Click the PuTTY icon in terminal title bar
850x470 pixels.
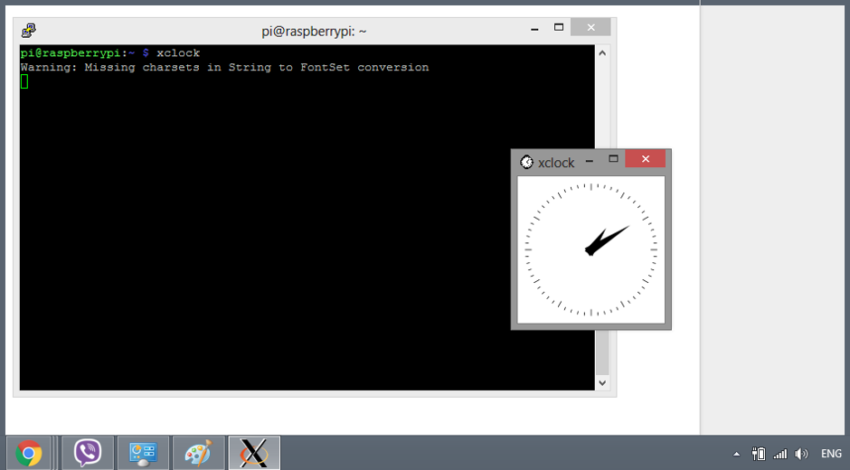tap(30, 30)
